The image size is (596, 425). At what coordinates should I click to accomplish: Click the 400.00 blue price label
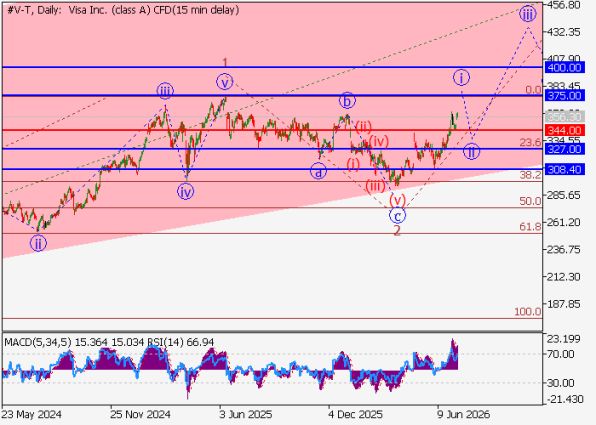(564, 68)
